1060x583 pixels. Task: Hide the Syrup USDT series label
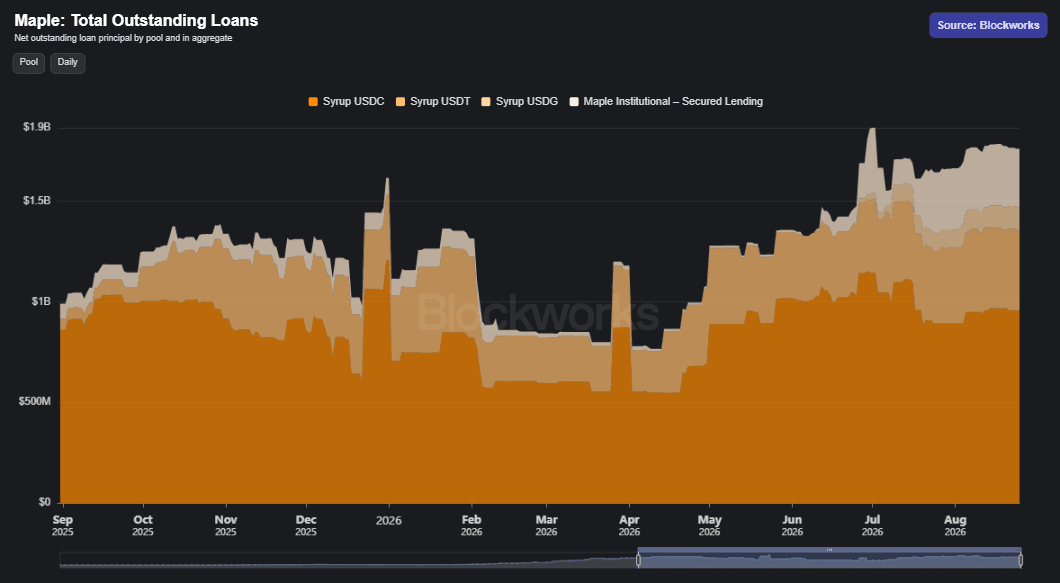coord(440,101)
